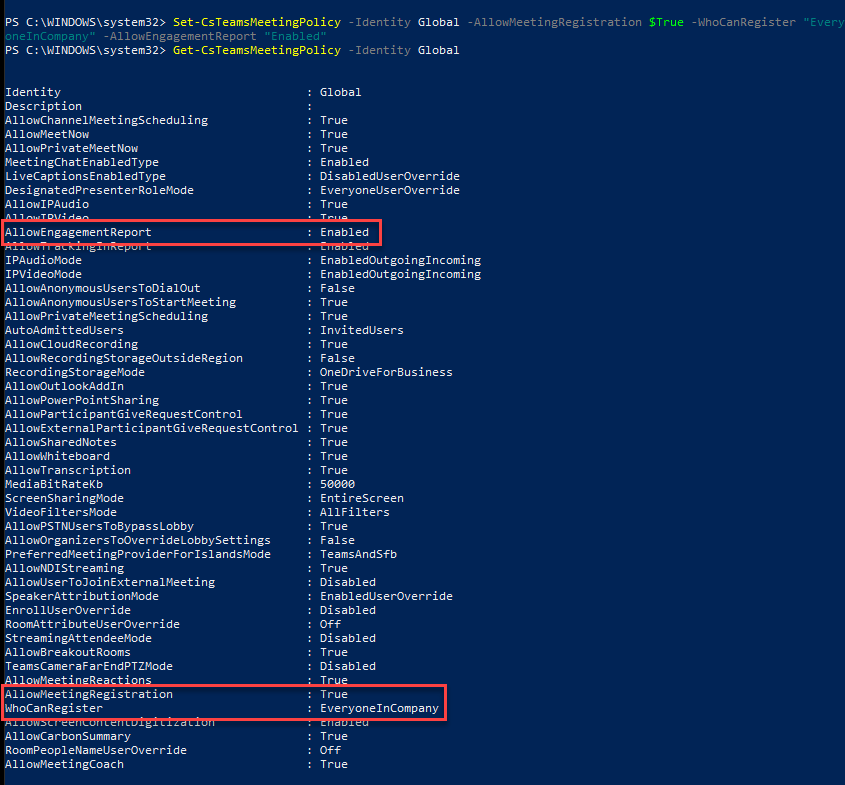This screenshot has height=785, width=845.
Task: Select the AllowMeetingCoach property name
Action: (64, 764)
